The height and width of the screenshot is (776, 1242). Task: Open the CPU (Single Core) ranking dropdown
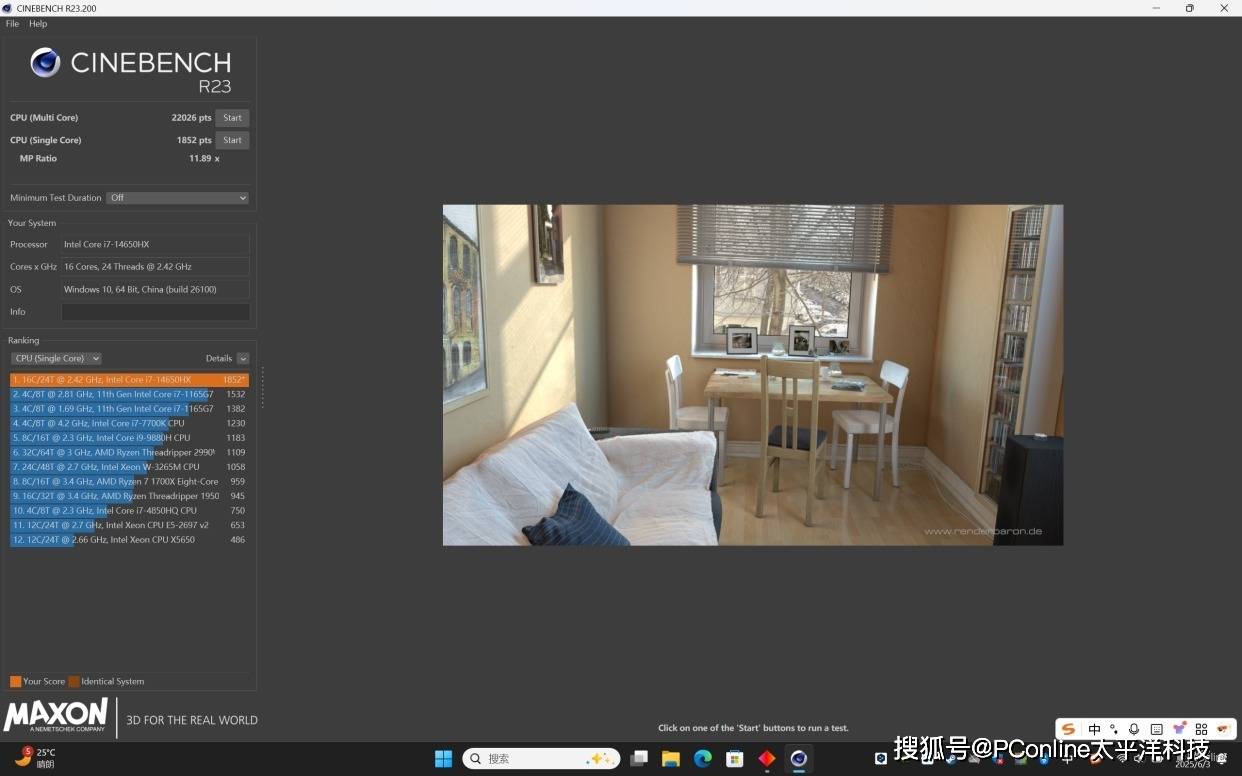[56, 359]
